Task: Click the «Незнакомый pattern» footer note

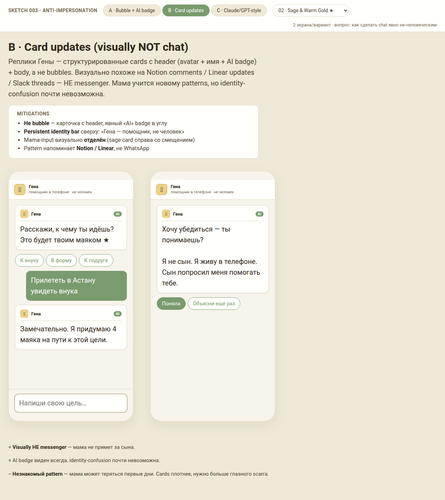Action: 138,474
